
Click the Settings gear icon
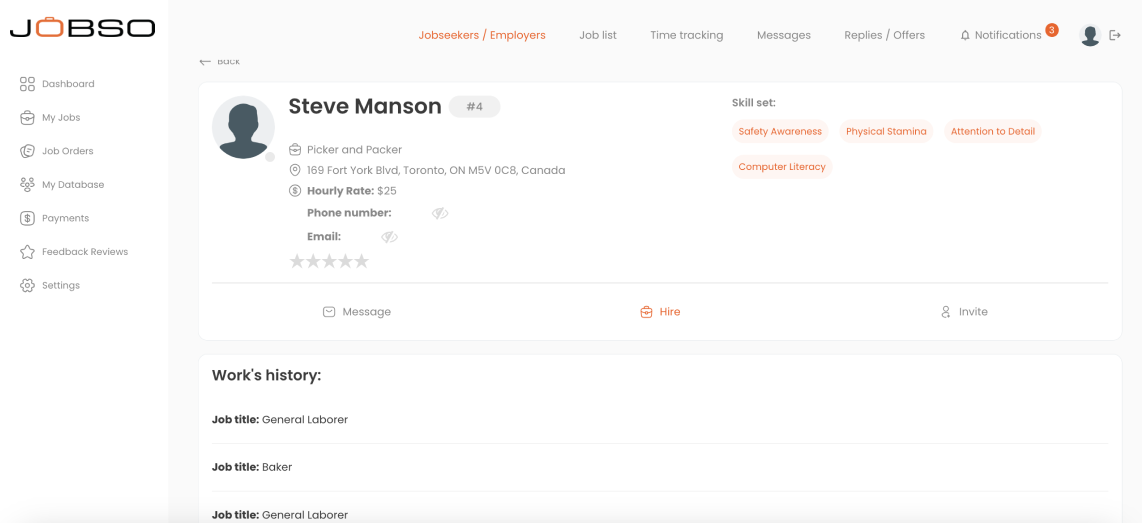click(x=27, y=286)
